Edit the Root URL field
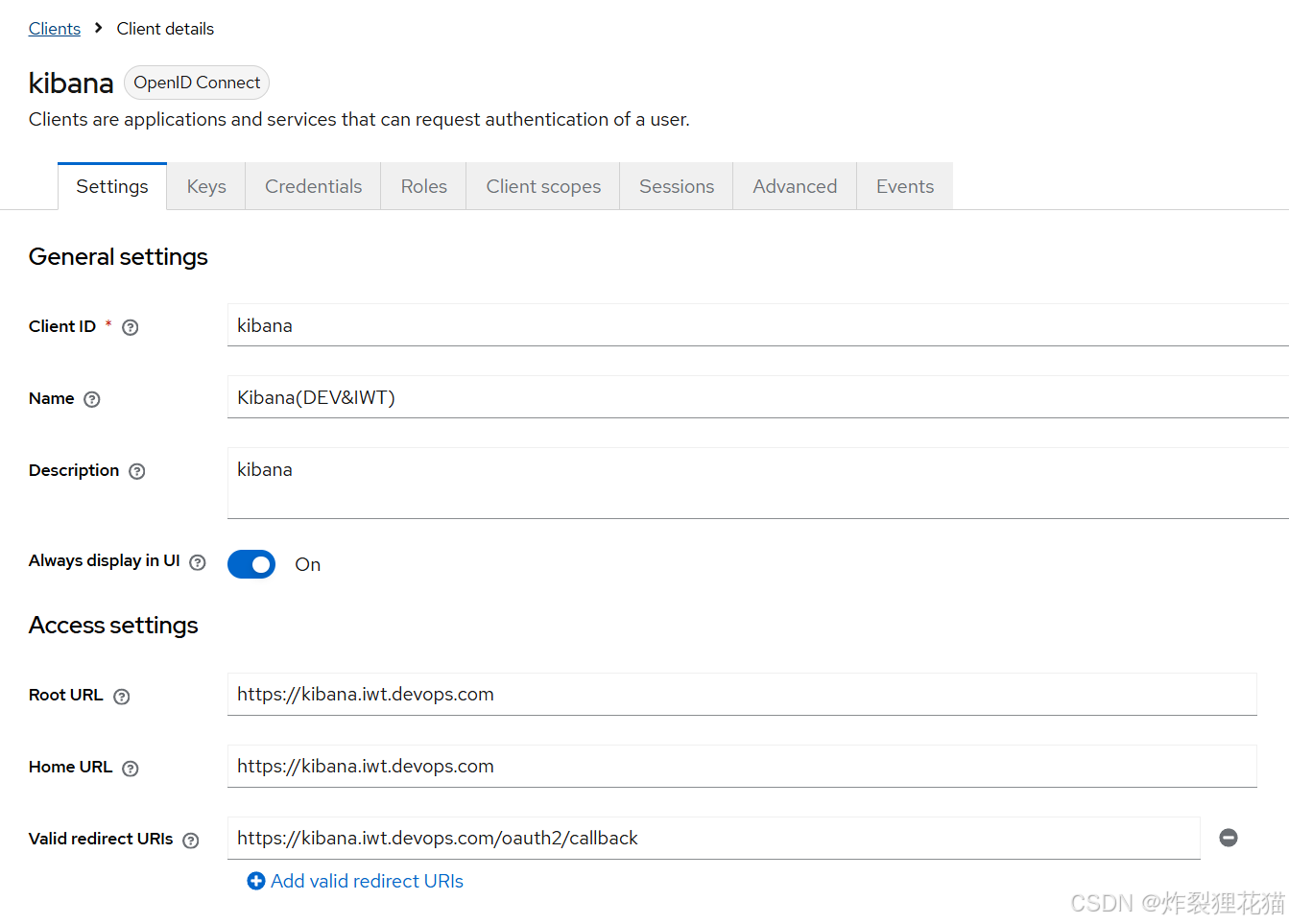1289x924 pixels. pyautogui.click(x=742, y=694)
